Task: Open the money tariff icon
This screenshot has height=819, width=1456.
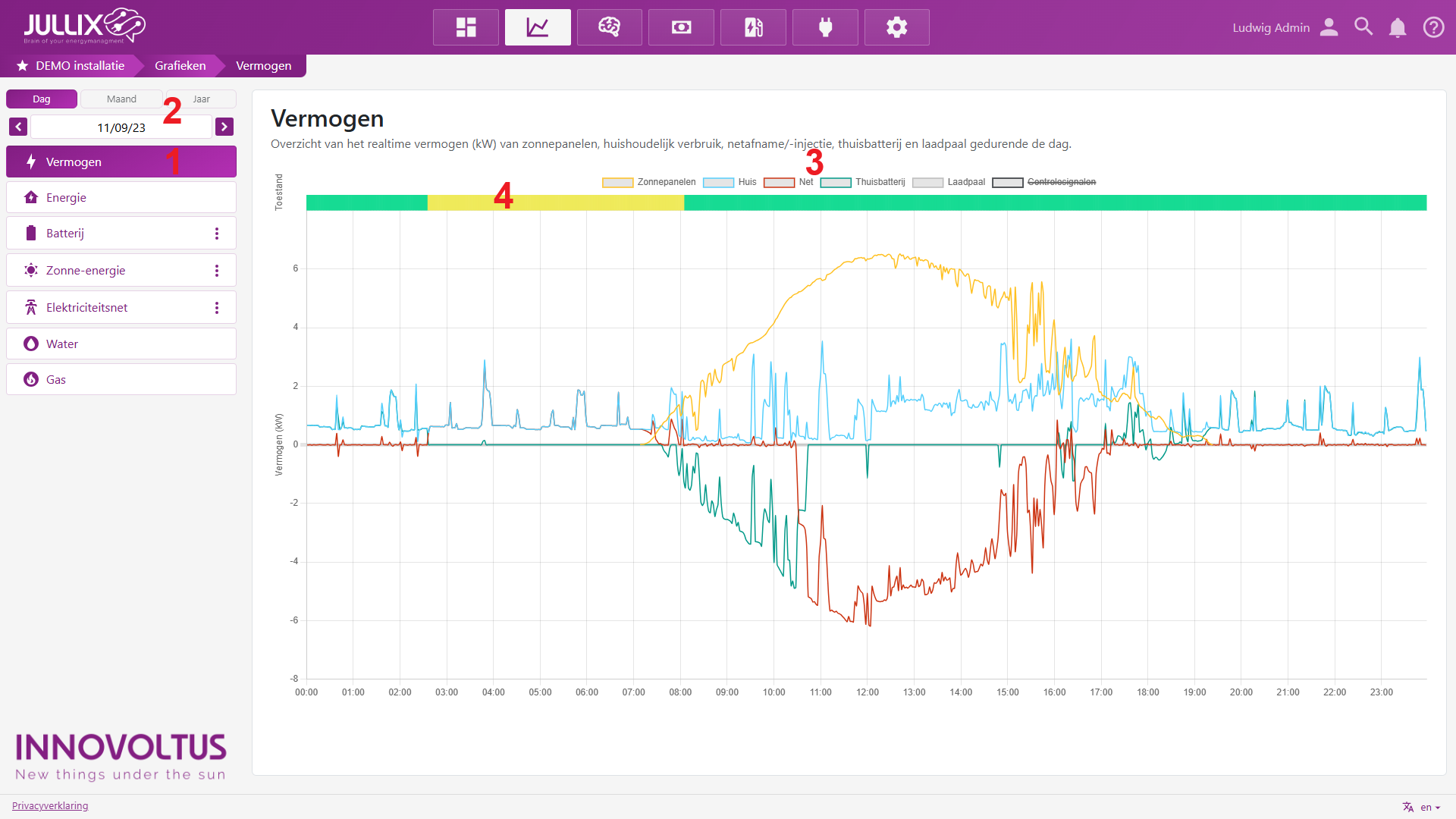Action: pyautogui.click(x=681, y=27)
